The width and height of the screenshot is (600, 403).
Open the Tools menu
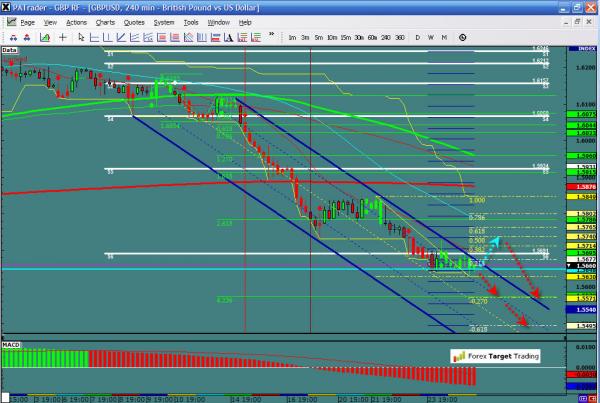(x=190, y=21)
